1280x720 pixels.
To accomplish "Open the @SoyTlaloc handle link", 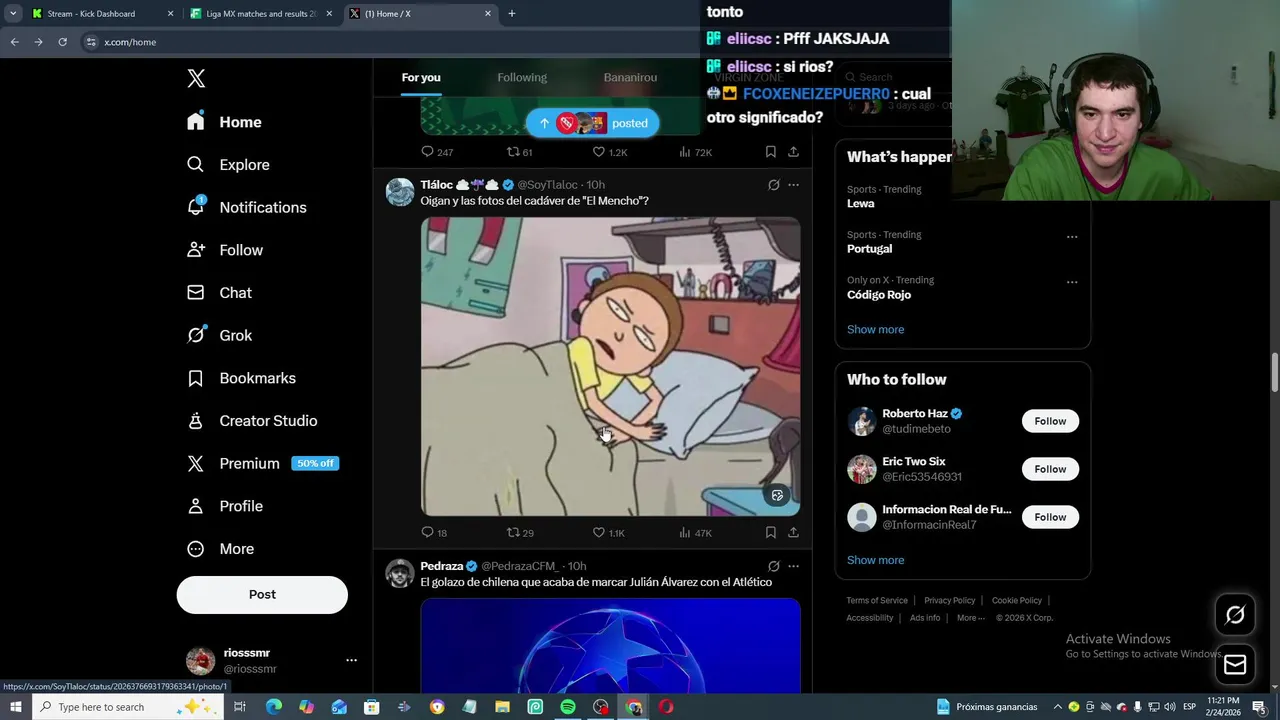I will 547,185.
